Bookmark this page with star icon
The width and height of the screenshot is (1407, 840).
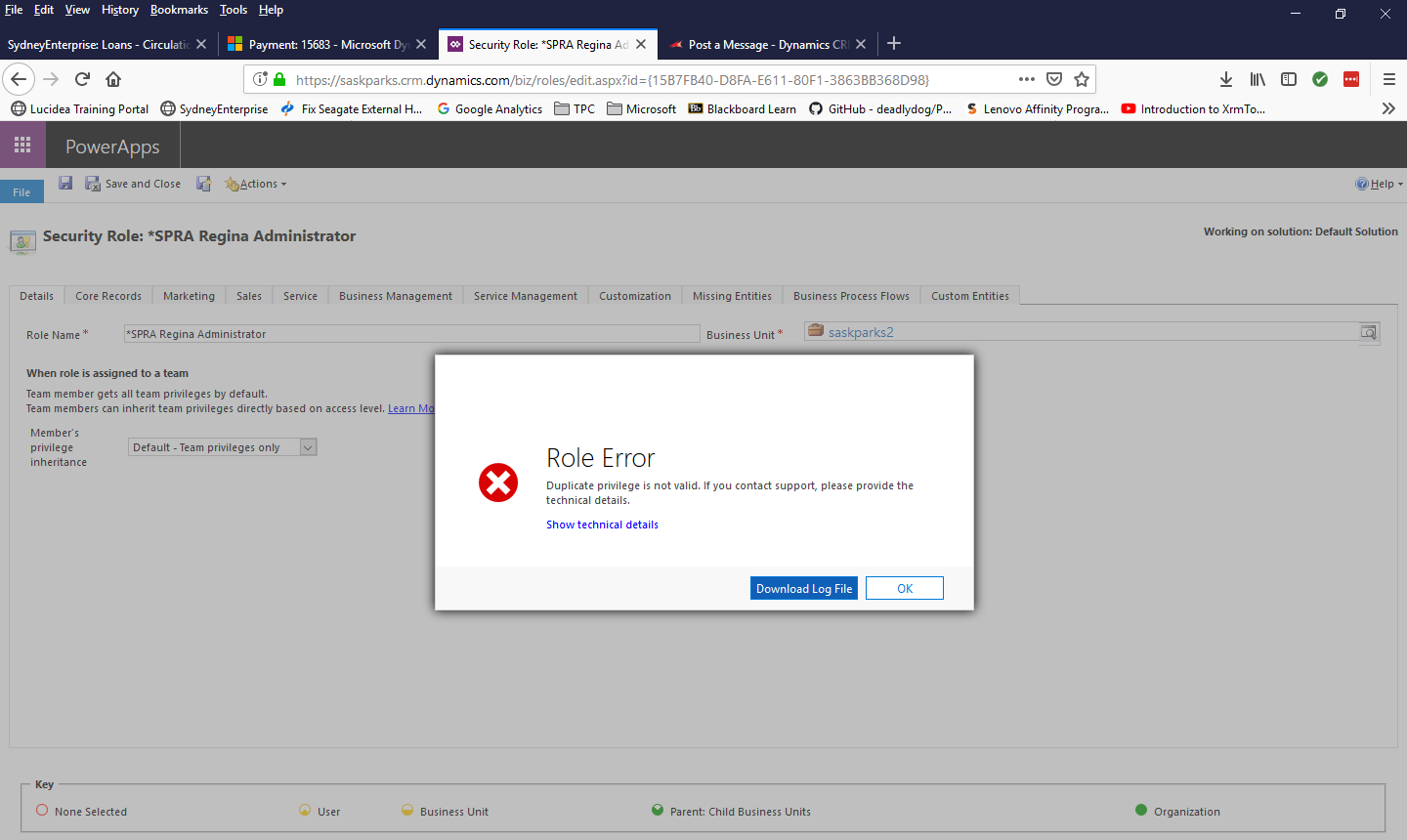tap(1082, 79)
